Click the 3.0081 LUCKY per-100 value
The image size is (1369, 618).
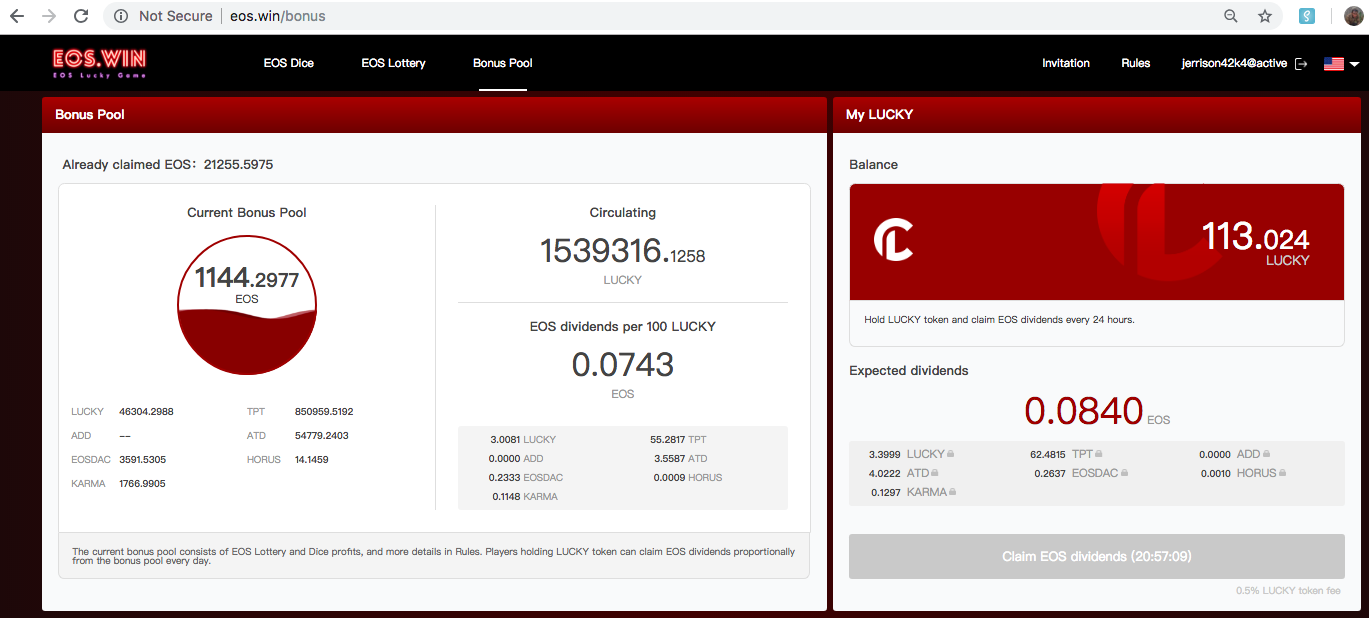(506, 439)
